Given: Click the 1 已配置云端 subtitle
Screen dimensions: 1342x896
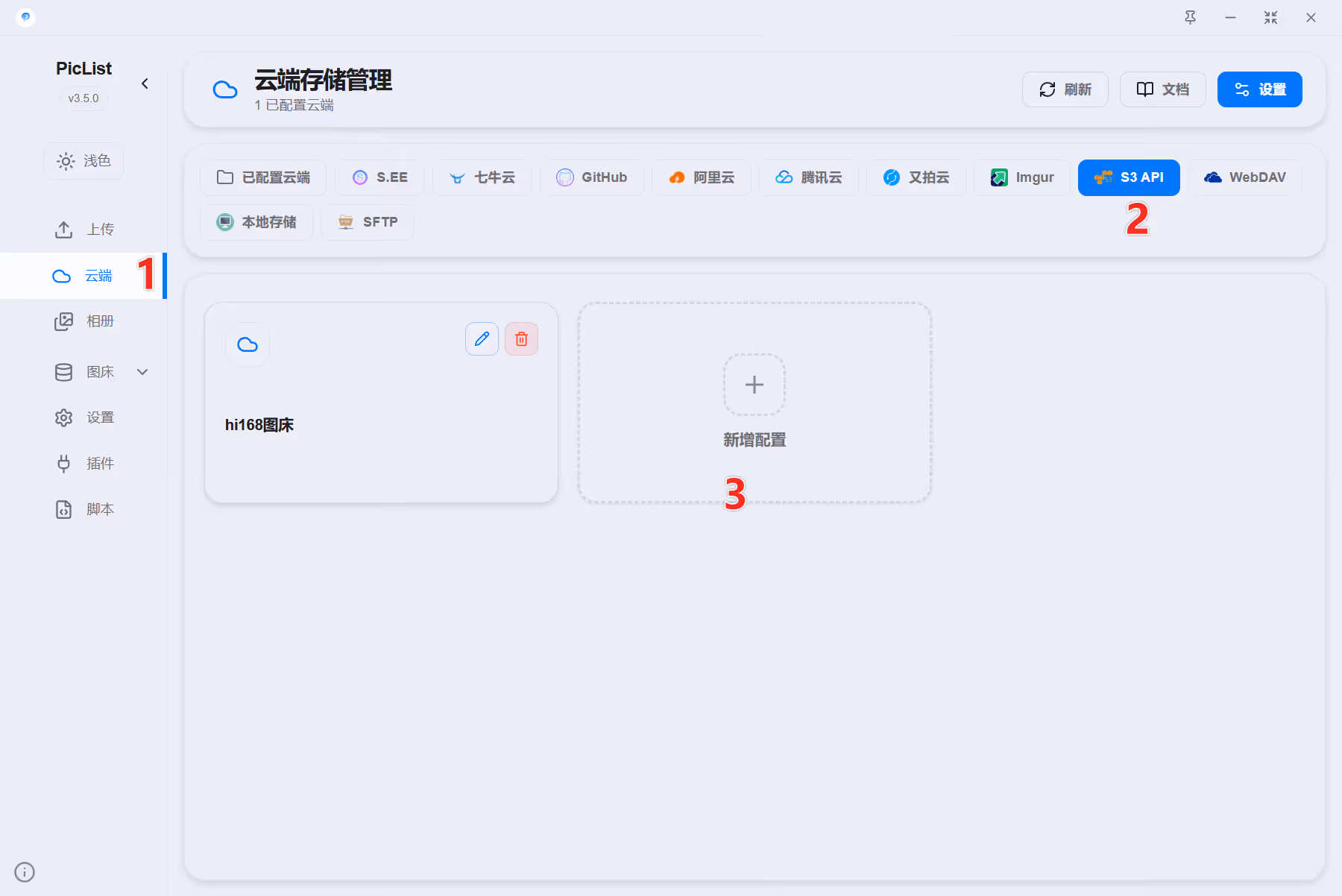Looking at the screenshot, I should (294, 105).
